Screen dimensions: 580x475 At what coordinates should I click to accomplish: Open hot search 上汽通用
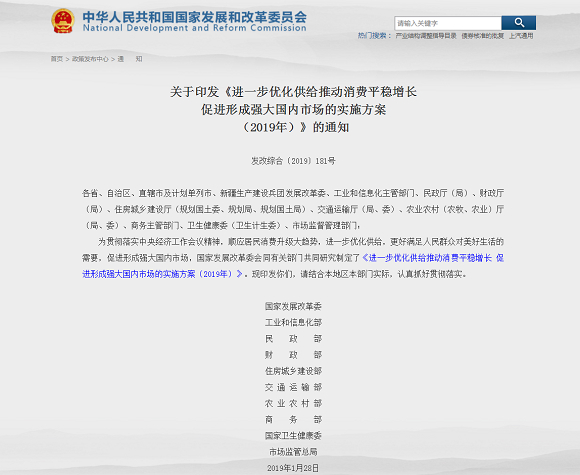click(521, 36)
